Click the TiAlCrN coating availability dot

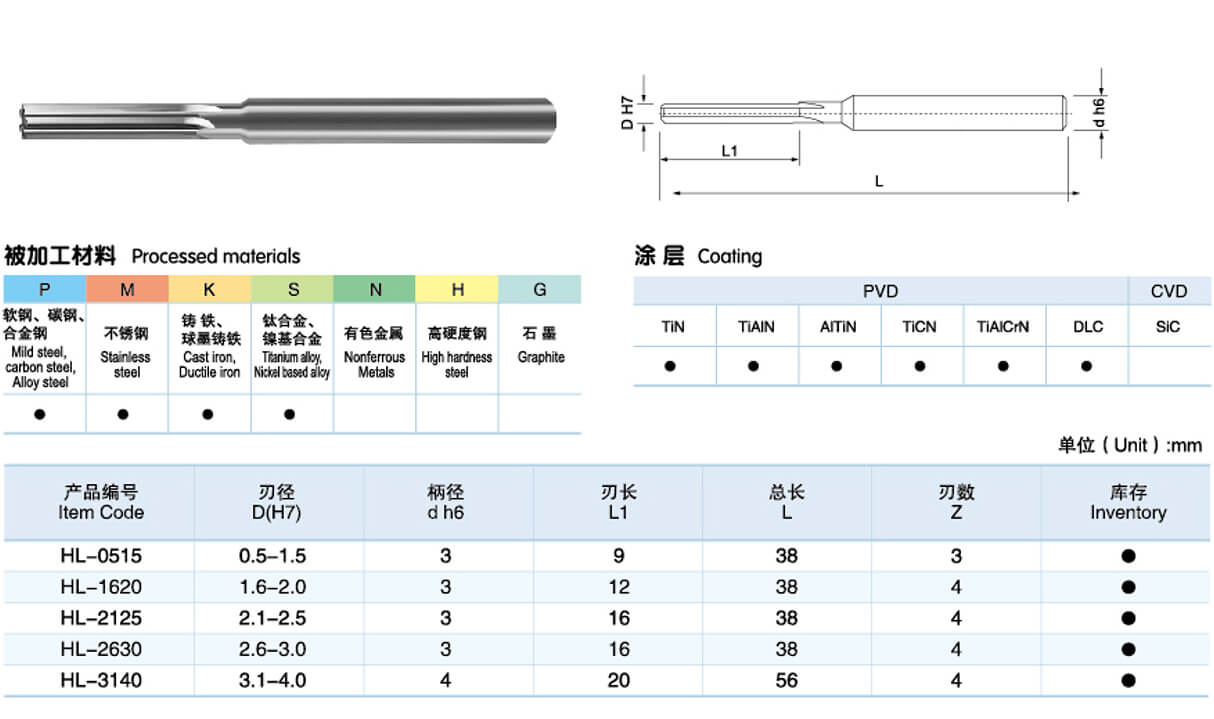[1003, 366]
